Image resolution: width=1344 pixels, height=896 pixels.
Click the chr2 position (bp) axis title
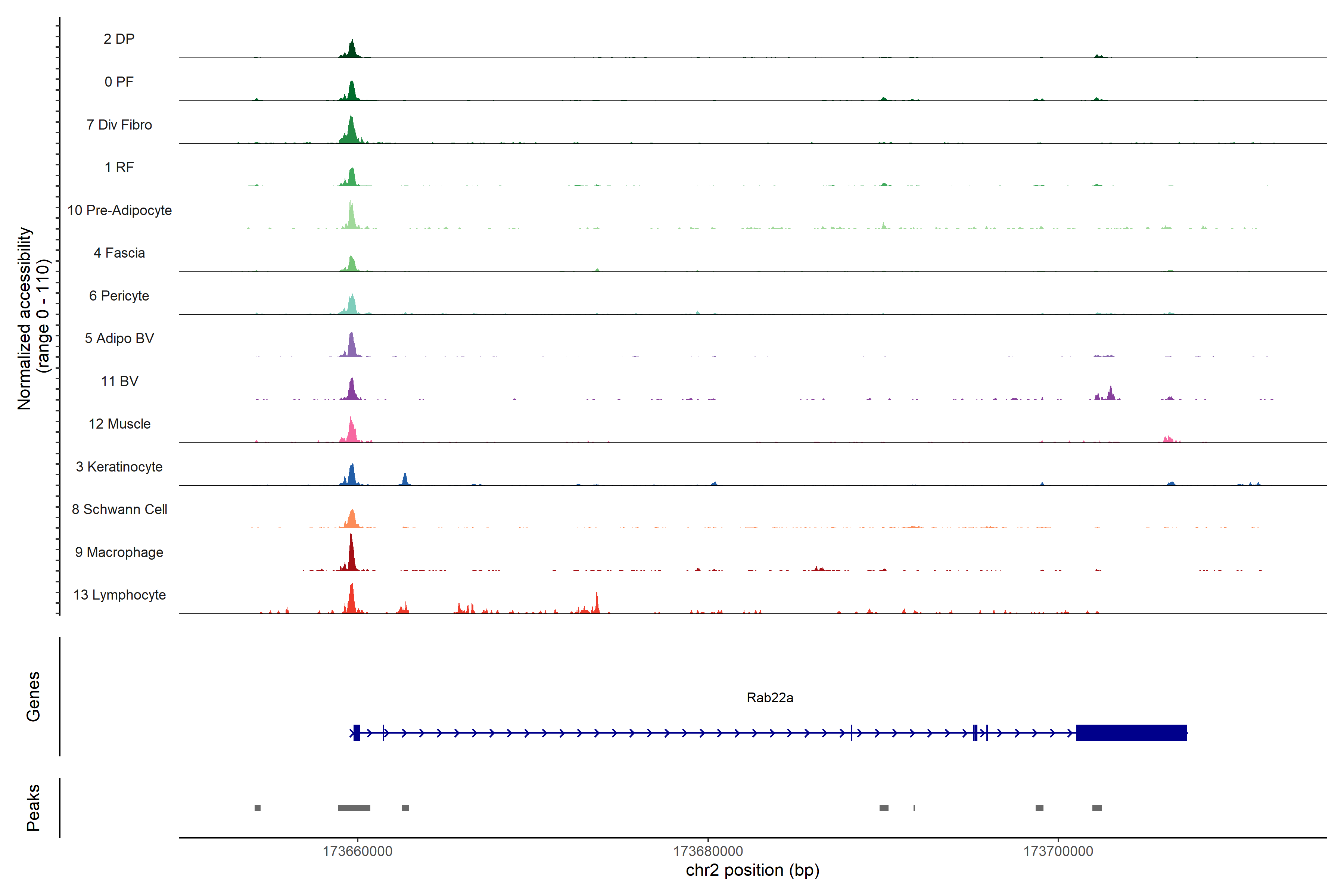(x=752, y=870)
